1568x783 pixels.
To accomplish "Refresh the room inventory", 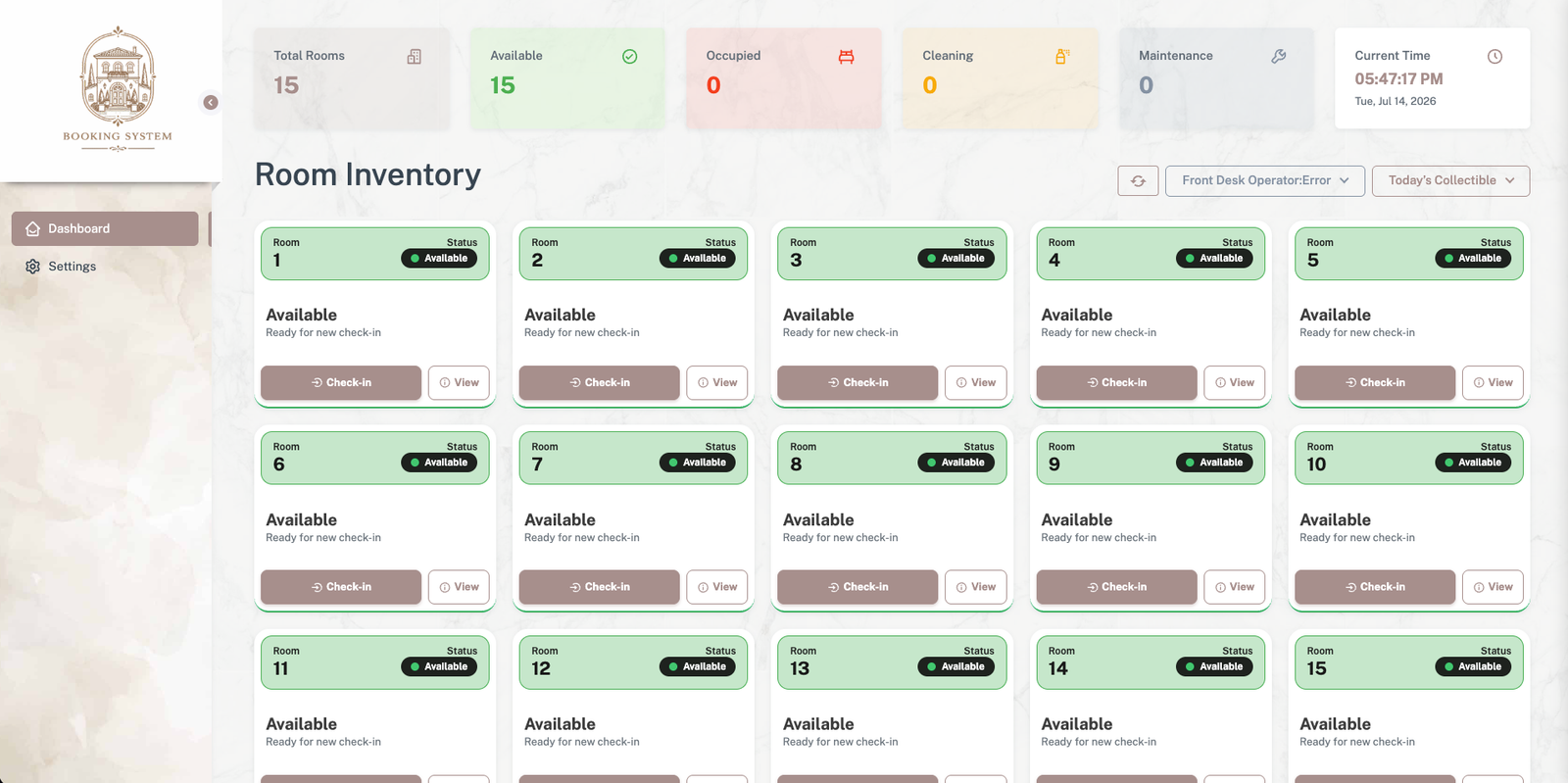I will [x=1138, y=180].
